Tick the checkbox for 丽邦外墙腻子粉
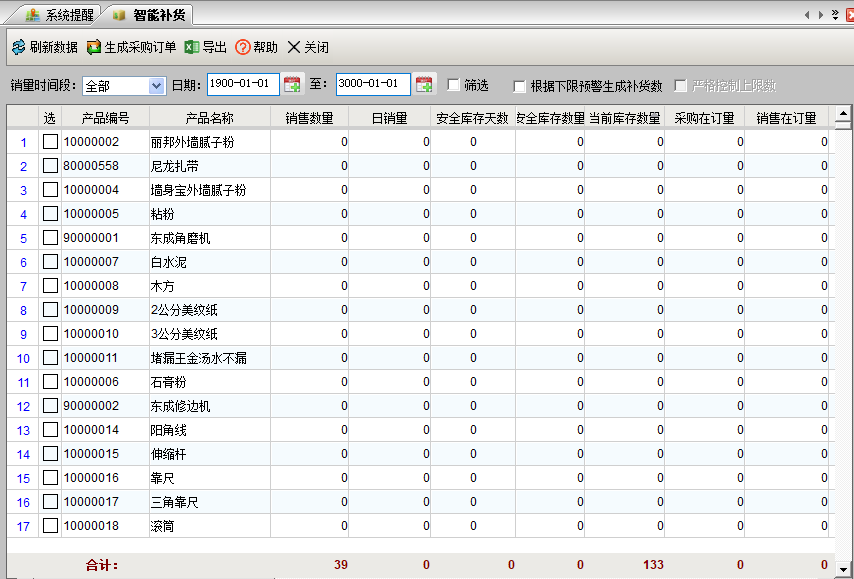 [50, 142]
